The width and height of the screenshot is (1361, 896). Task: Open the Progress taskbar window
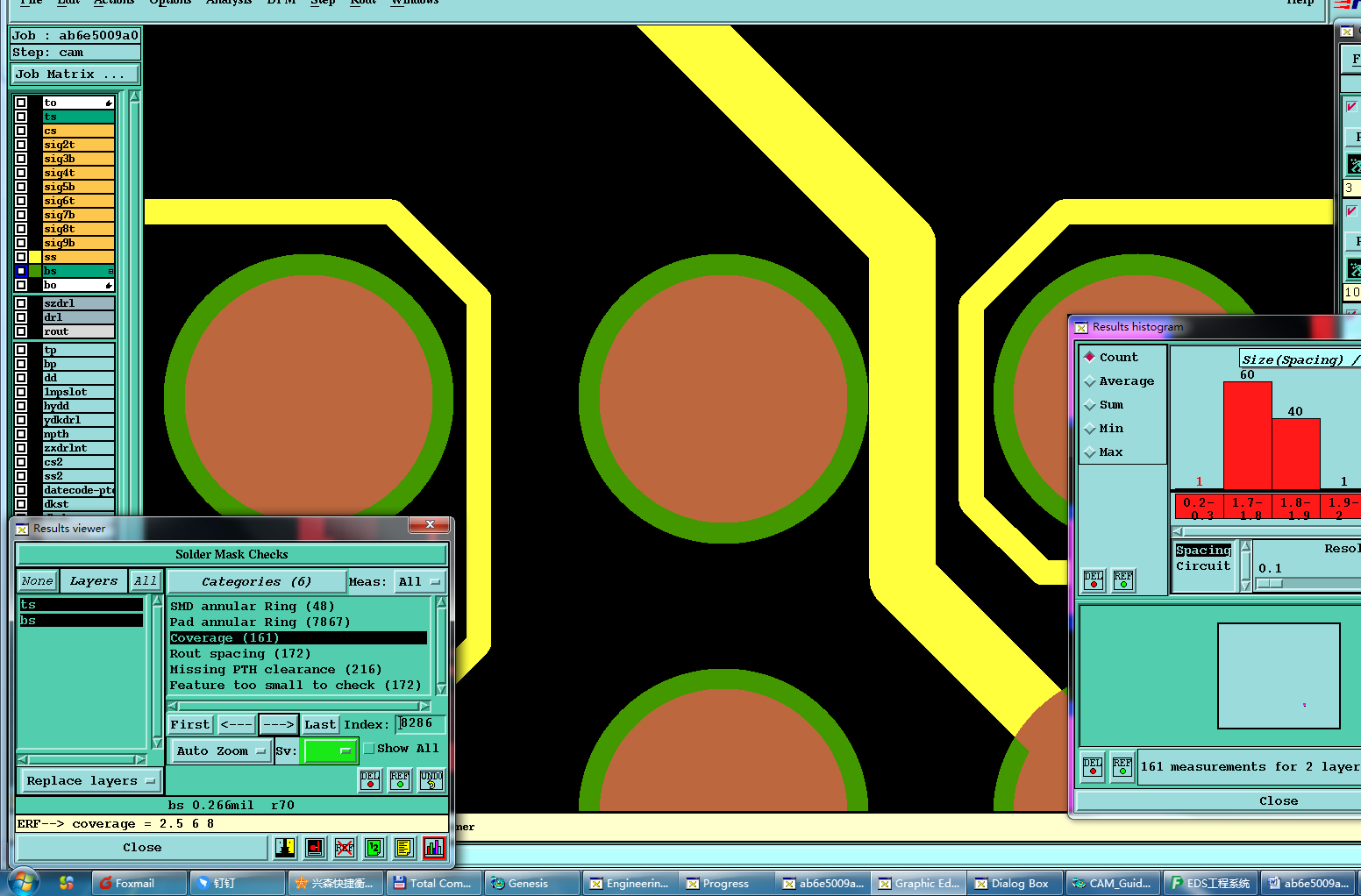click(726, 883)
